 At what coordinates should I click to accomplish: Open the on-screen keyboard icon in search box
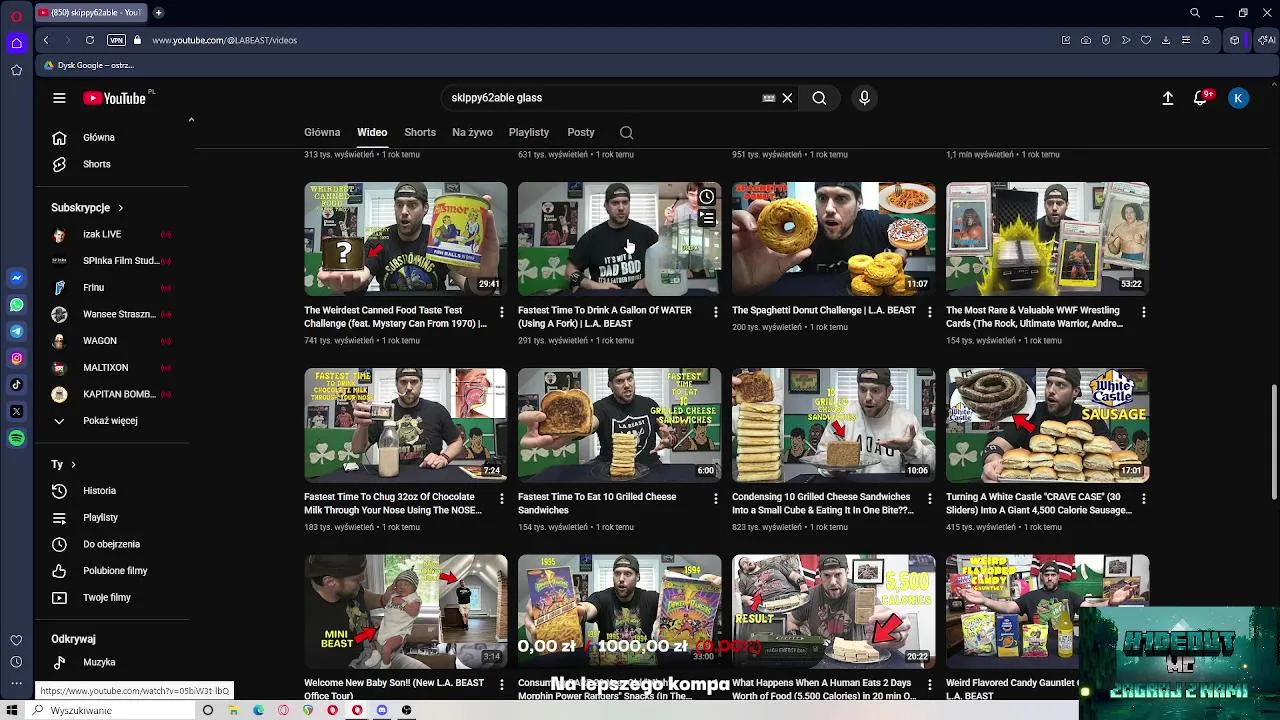click(768, 98)
